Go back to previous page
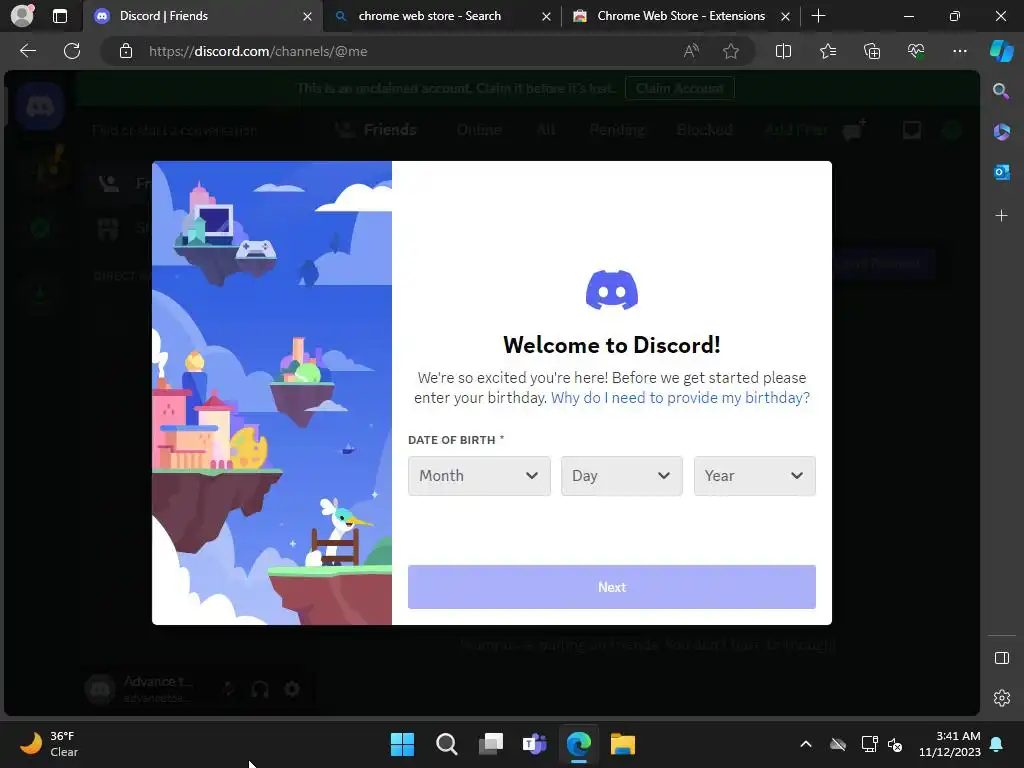1024x768 pixels. coord(28,51)
